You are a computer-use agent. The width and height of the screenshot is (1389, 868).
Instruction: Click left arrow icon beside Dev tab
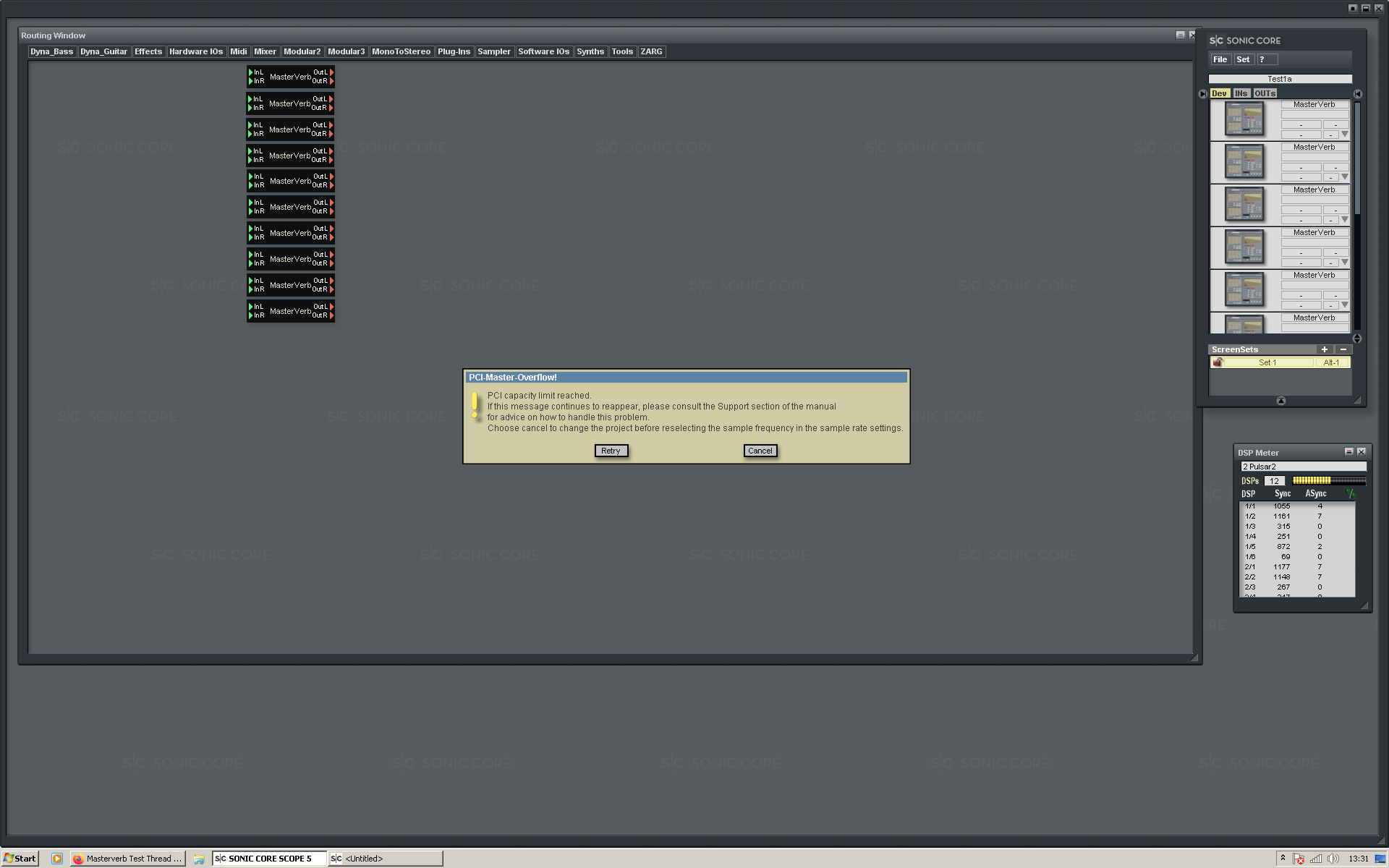[1202, 94]
